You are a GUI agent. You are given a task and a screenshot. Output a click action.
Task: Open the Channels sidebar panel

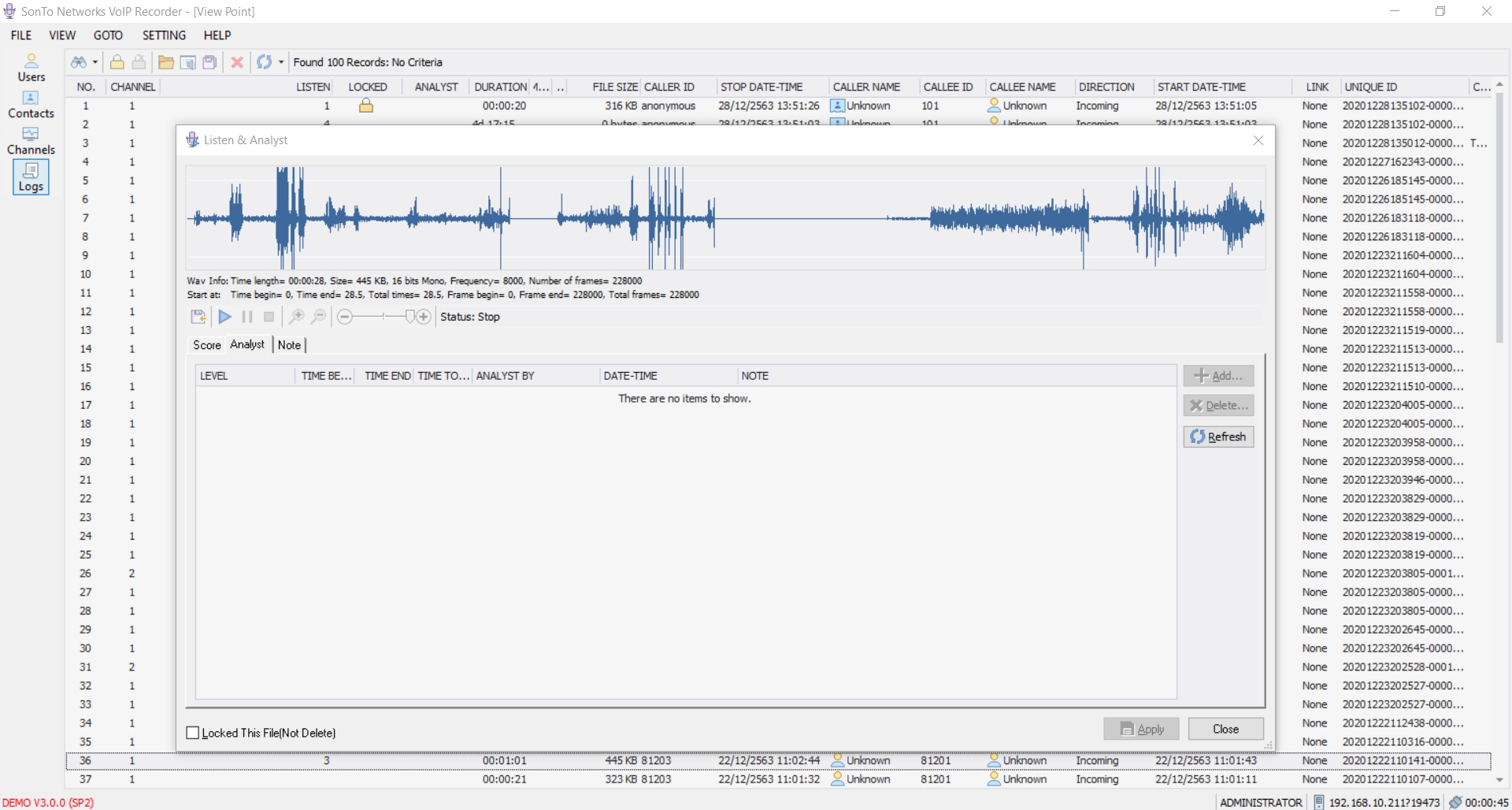coord(31,141)
